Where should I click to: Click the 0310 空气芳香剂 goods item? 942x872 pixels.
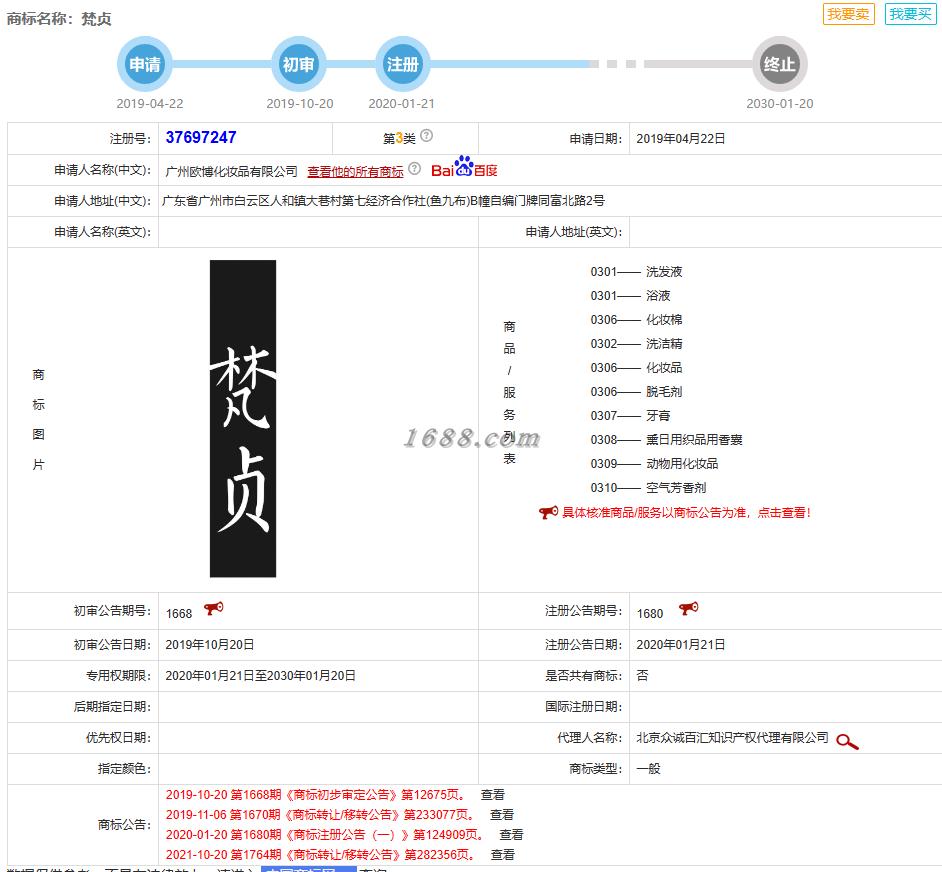648,488
